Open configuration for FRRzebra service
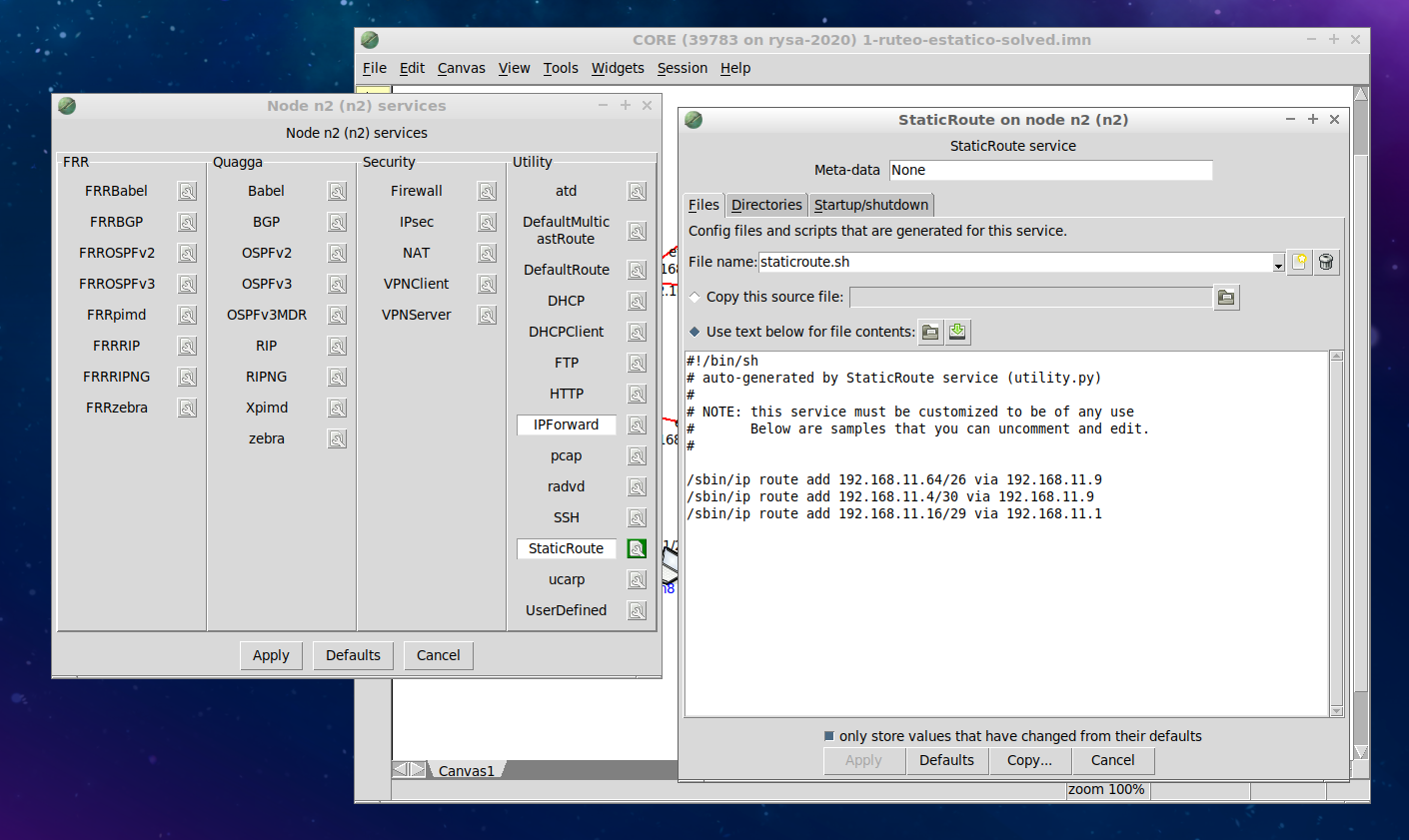Screen dimensions: 1409x840 [x=187, y=409]
